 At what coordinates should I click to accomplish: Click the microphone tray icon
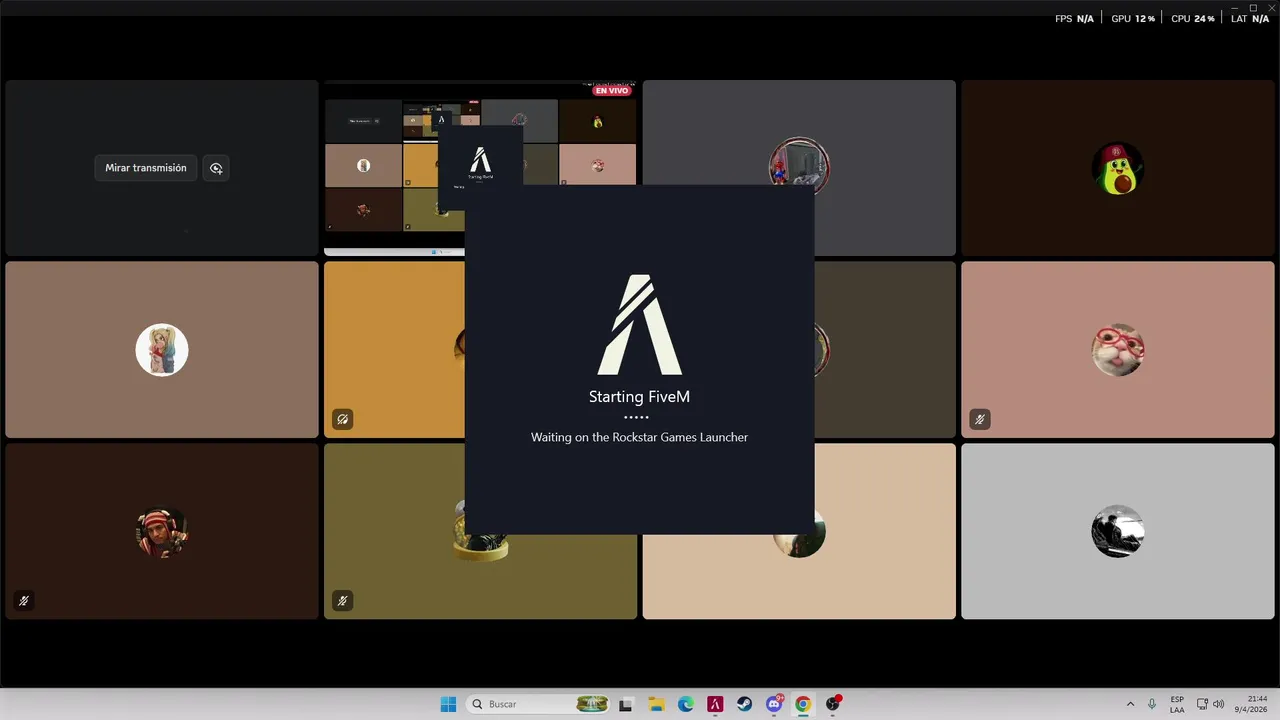point(1152,704)
